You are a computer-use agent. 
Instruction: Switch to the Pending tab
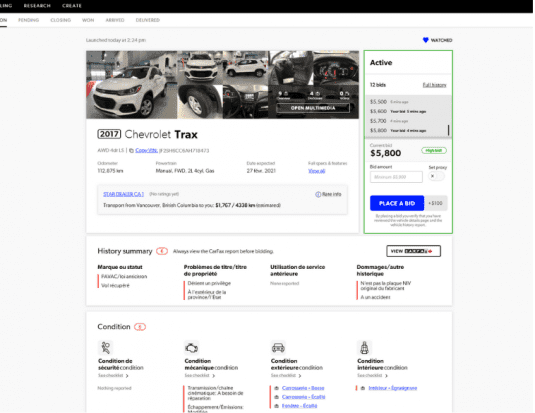tap(29, 20)
